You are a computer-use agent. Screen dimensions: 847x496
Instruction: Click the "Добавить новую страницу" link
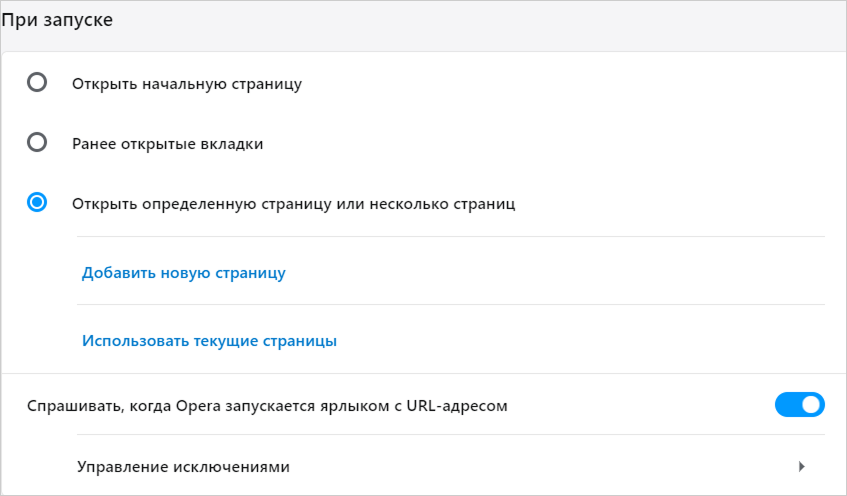point(184,273)
